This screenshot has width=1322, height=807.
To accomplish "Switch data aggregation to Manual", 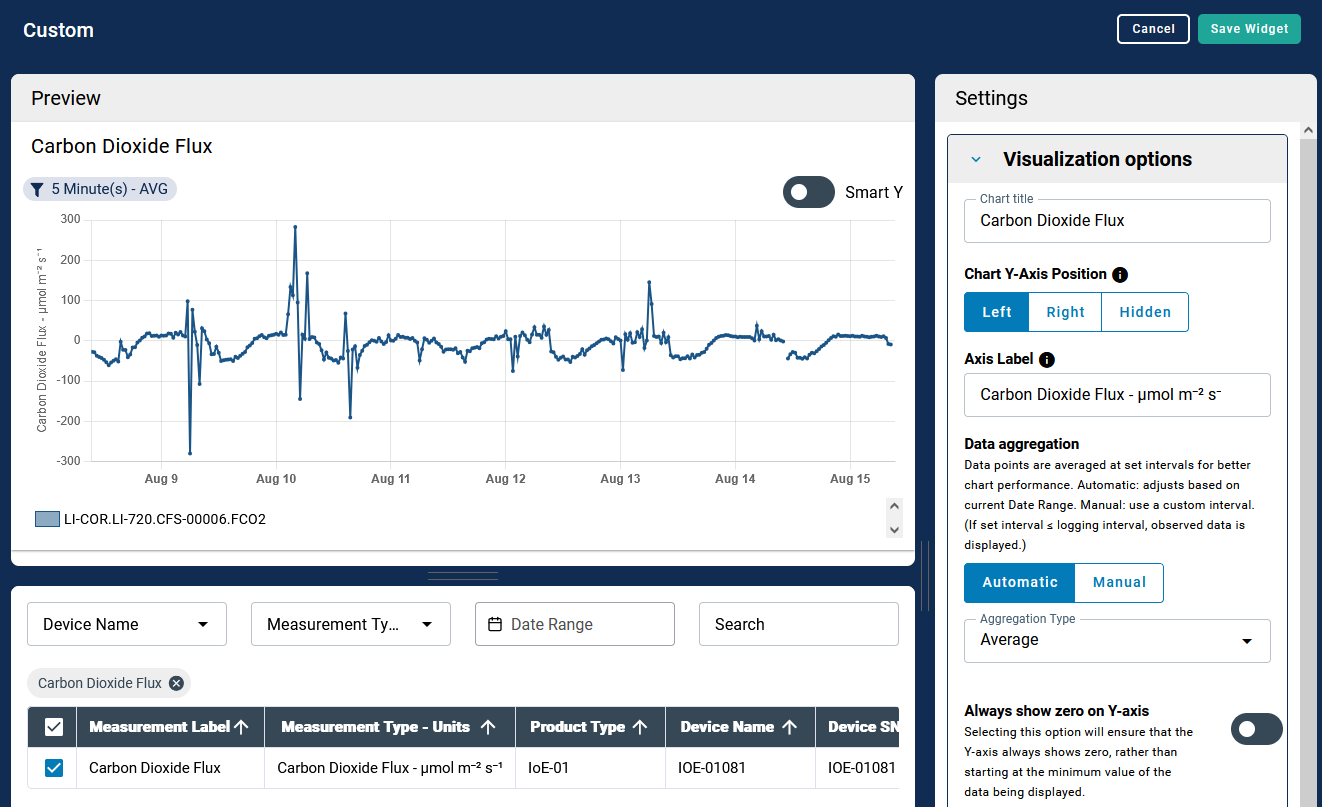I will (x=1118, y=582).
